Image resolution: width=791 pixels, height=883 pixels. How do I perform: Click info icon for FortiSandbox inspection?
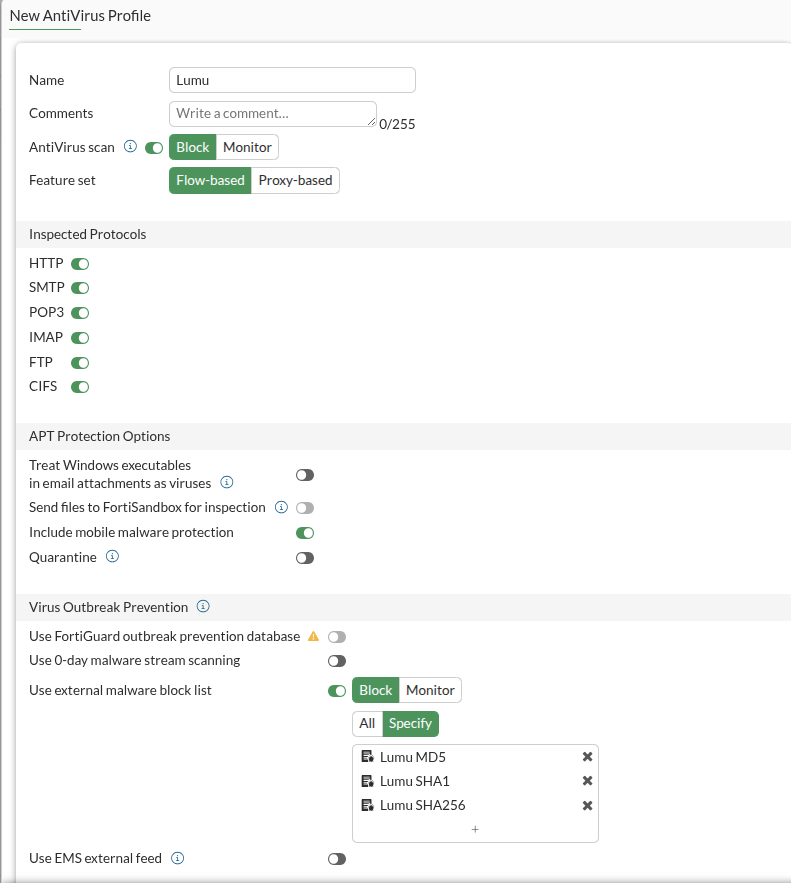click(281, 507)
